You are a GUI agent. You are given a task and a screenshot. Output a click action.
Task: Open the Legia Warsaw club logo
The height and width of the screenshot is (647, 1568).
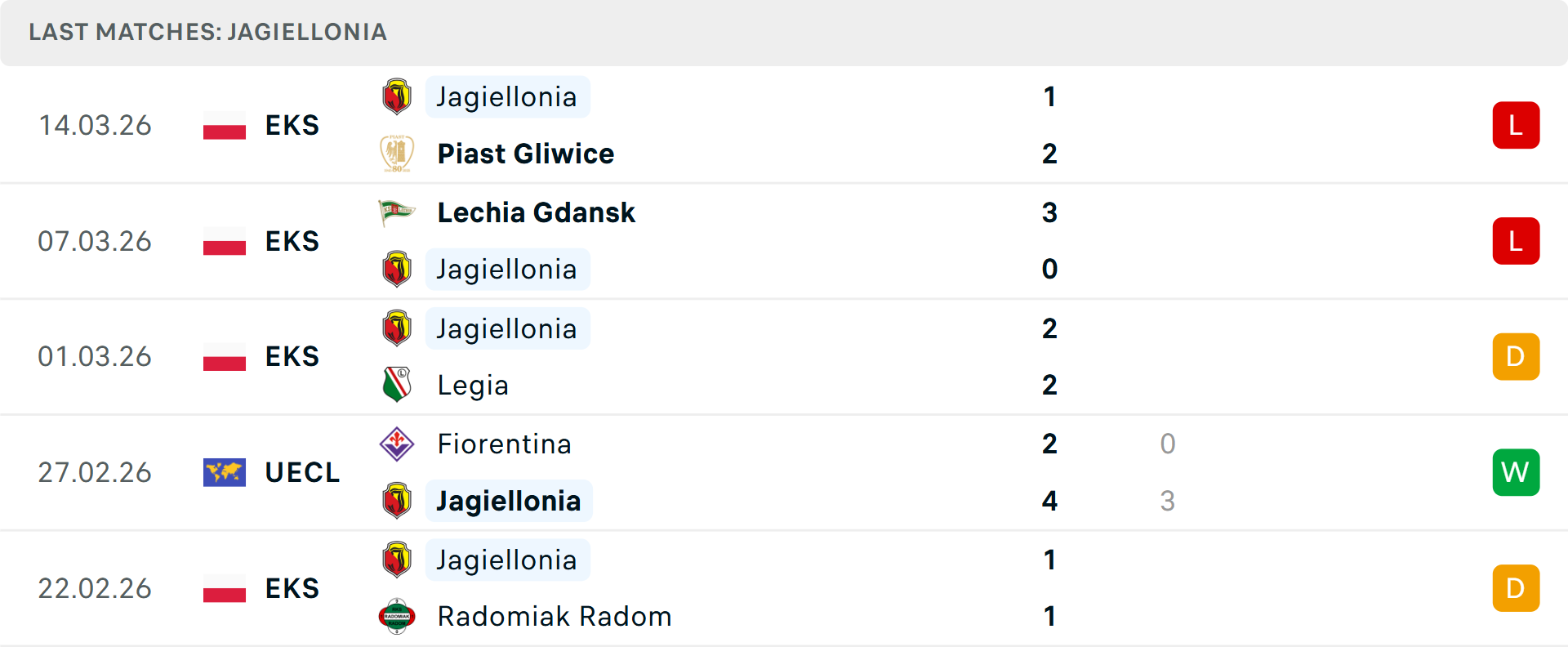coord(397,385)
